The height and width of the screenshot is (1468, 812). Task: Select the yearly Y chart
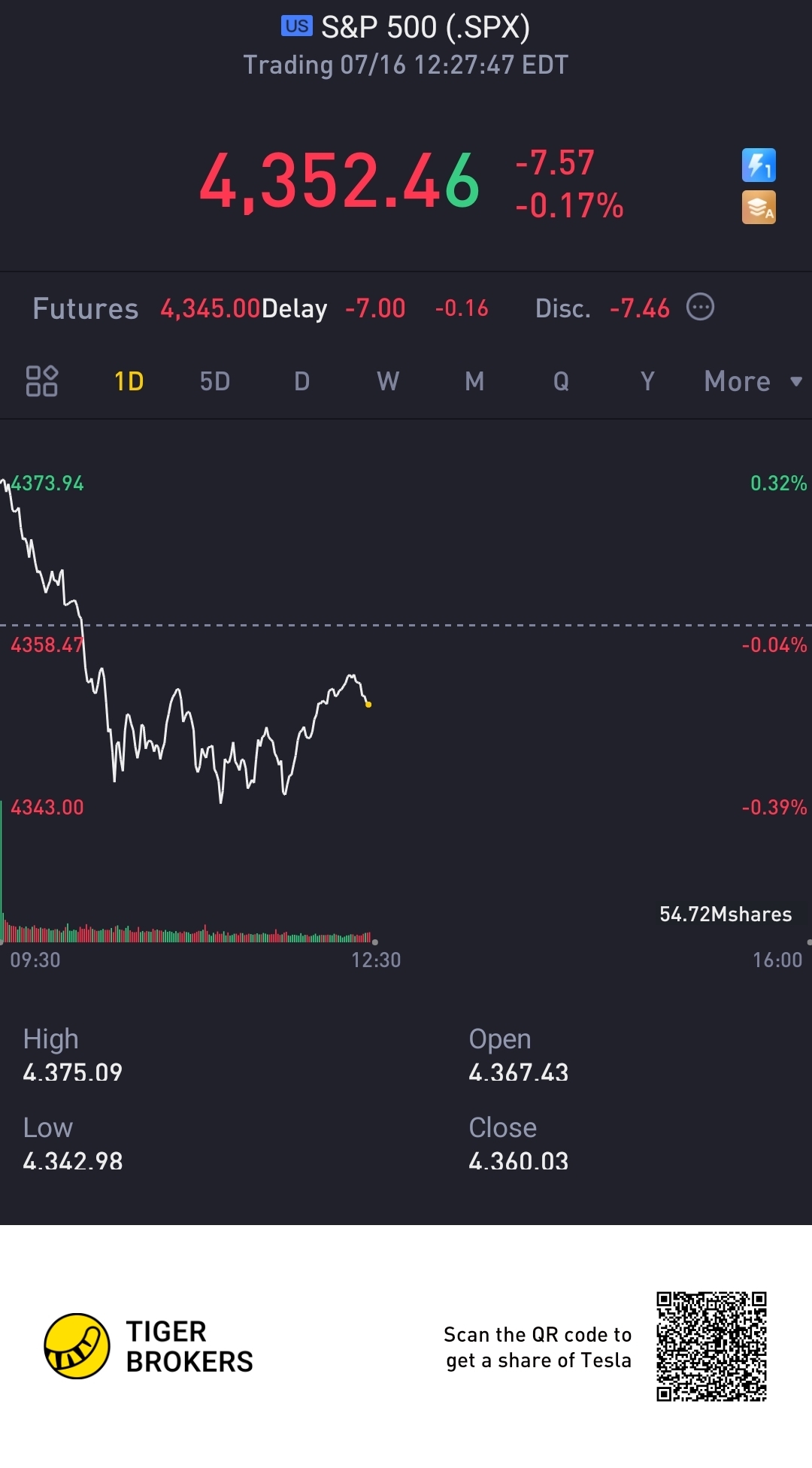tap(647, 381)
